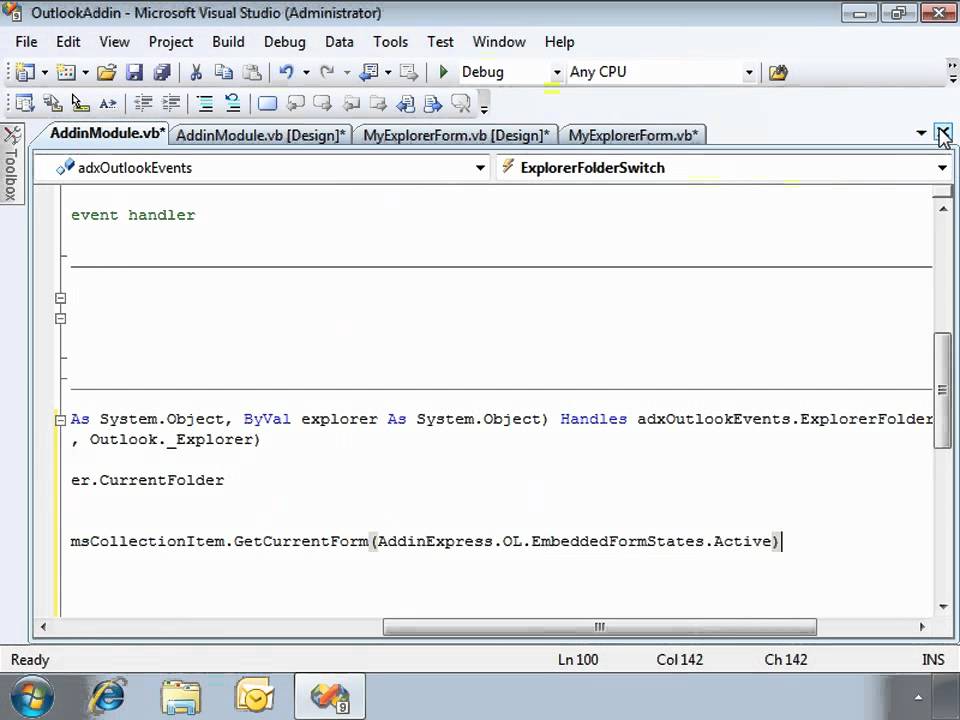Expand the Toolbox side panel

(x=11, y=163)
